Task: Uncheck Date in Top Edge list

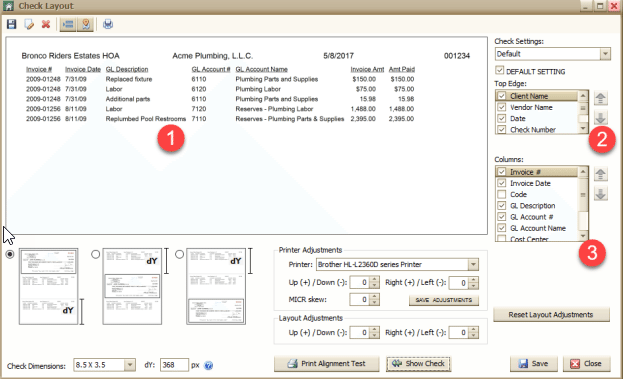Action: pyautogui.click(x=501, y=118)
